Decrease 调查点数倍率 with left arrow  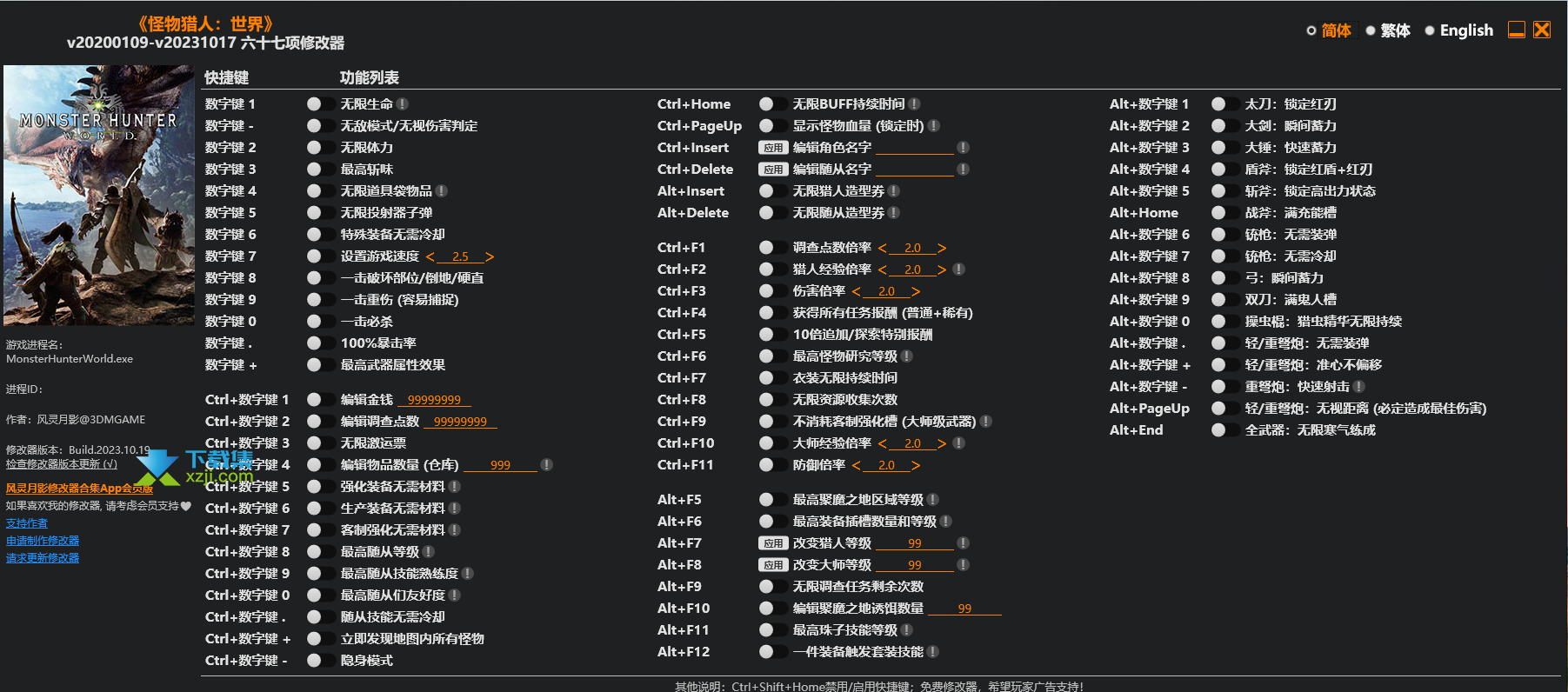pyautogui.click(x=883, y=249)
